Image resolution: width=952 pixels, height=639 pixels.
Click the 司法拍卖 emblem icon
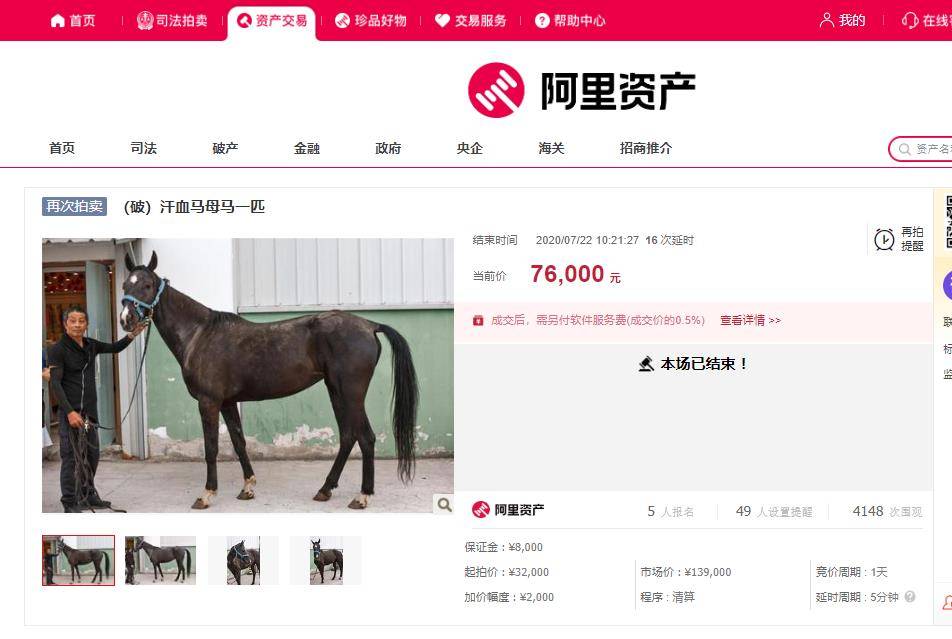144,21
